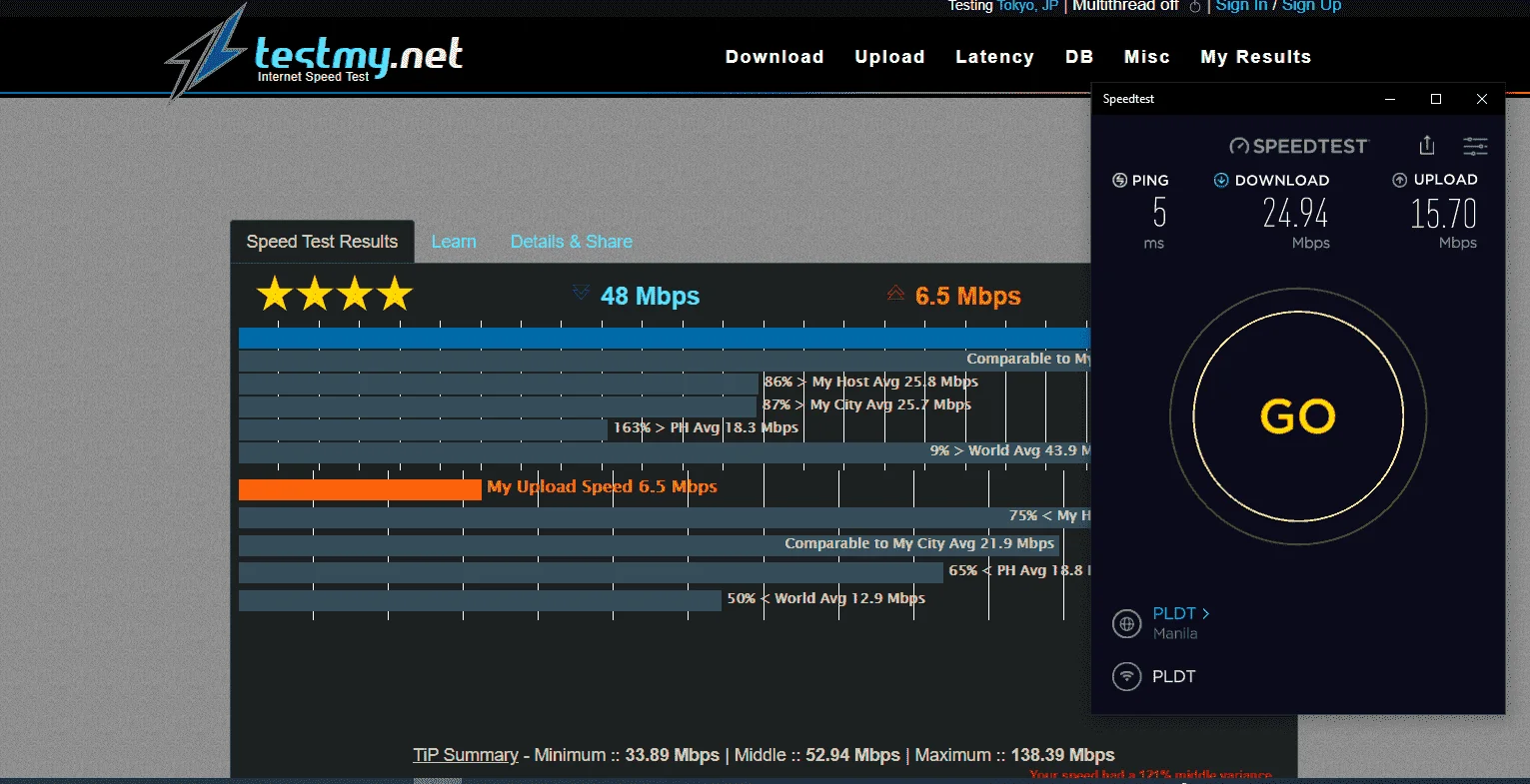Viewport: 1530px width, 784px height.
Task: Click the Speedtest window title bar text
Action: [x=1128, y=99]
